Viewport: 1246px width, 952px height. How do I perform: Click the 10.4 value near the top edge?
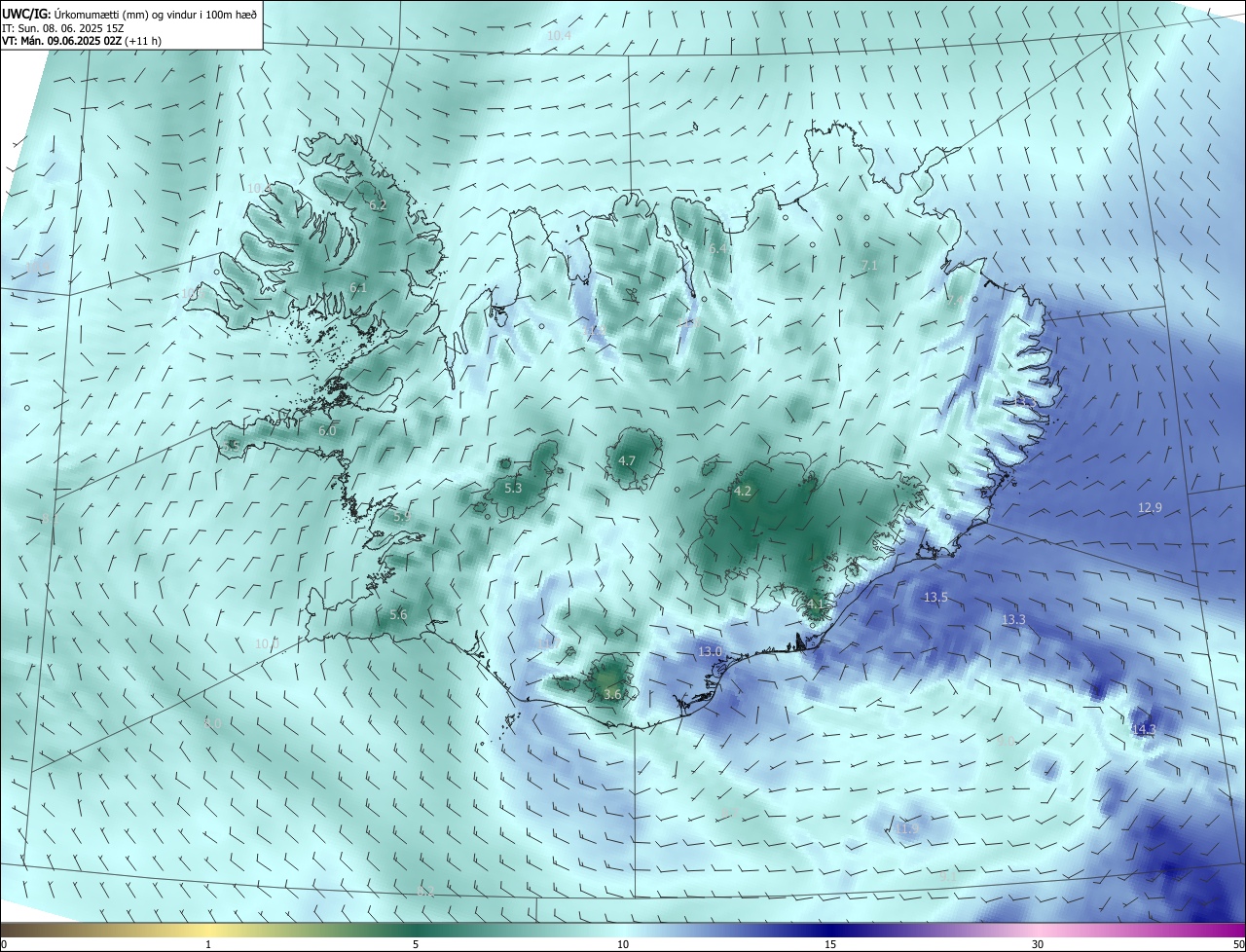tap(559, 36)
